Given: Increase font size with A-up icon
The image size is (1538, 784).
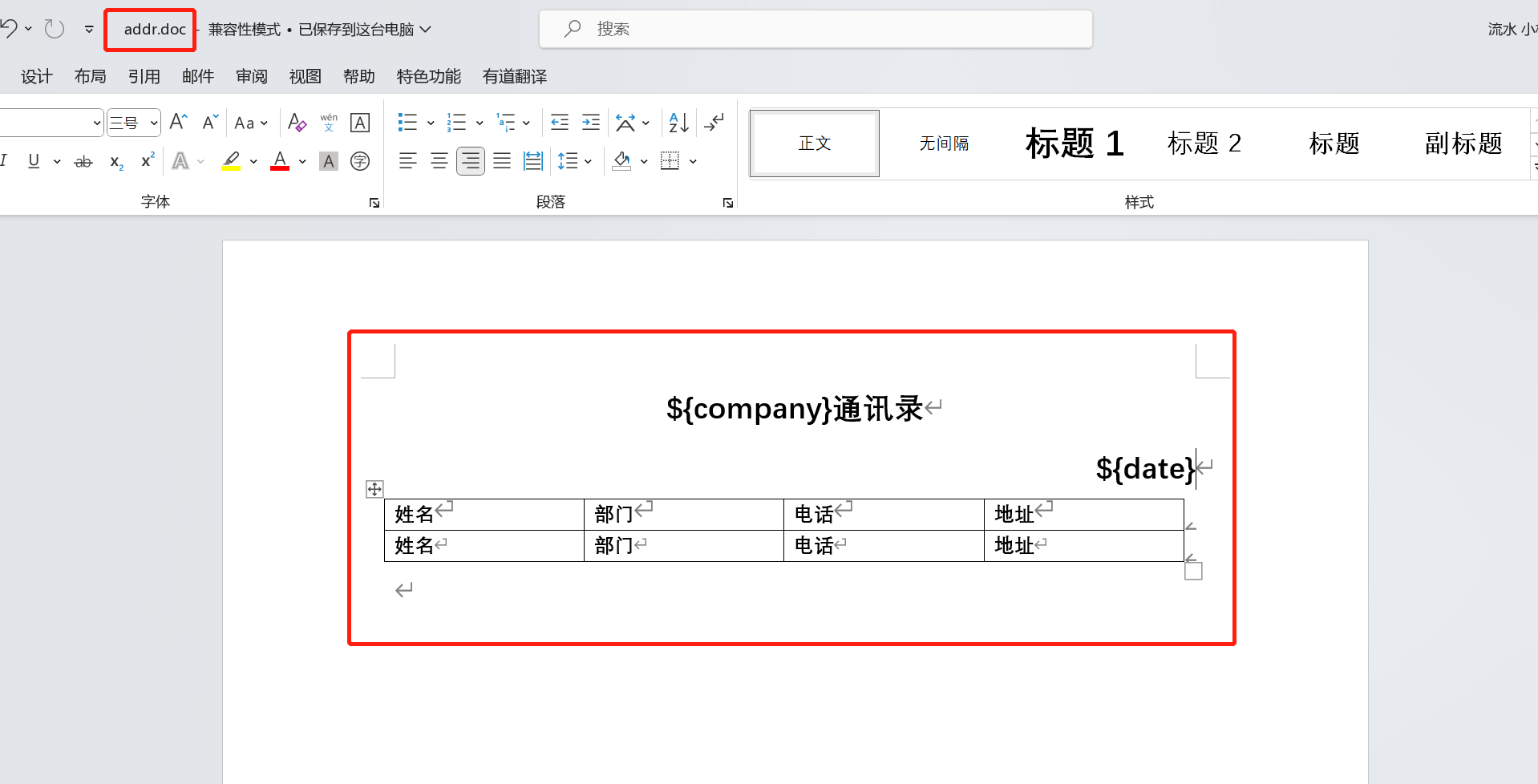Looking at the screenshot, I should (179, 122).
